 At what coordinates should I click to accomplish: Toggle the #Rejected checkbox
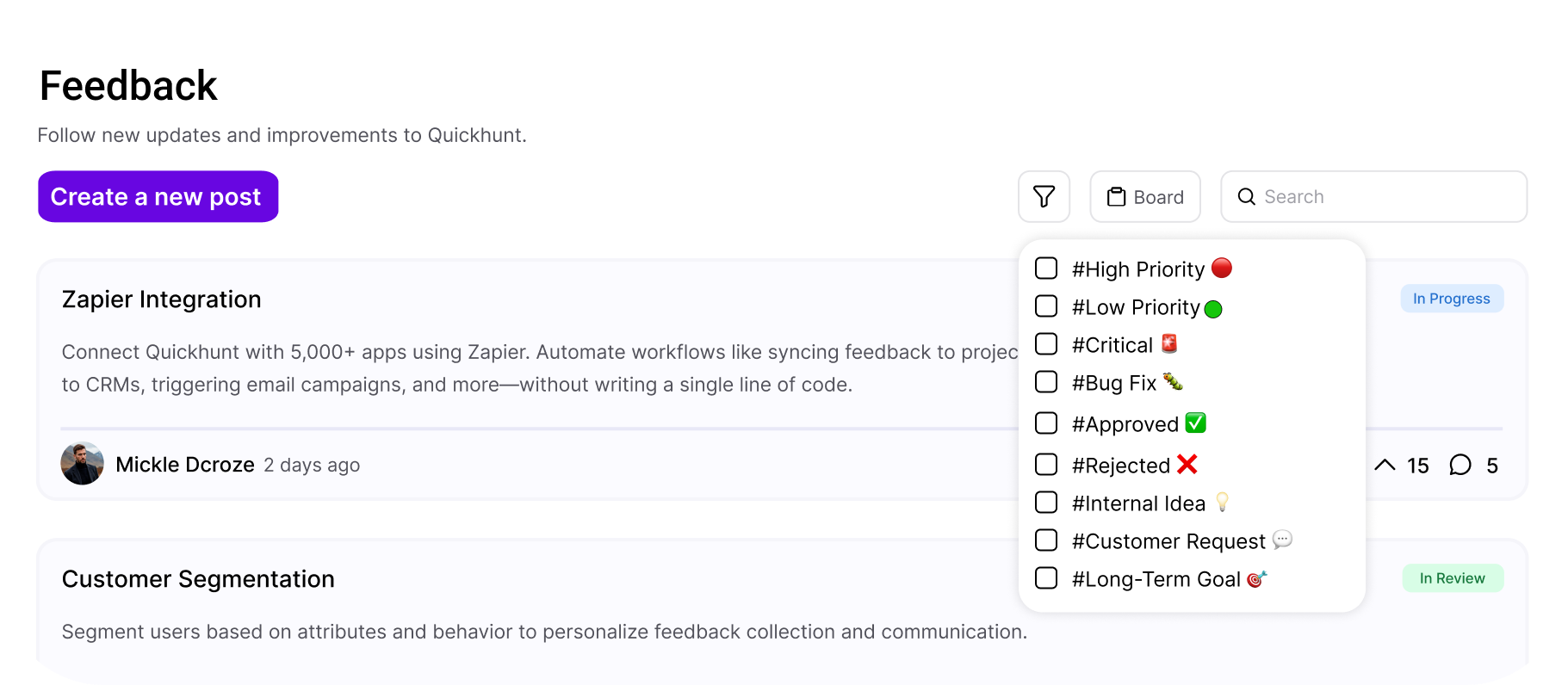tap(1046, 465)
